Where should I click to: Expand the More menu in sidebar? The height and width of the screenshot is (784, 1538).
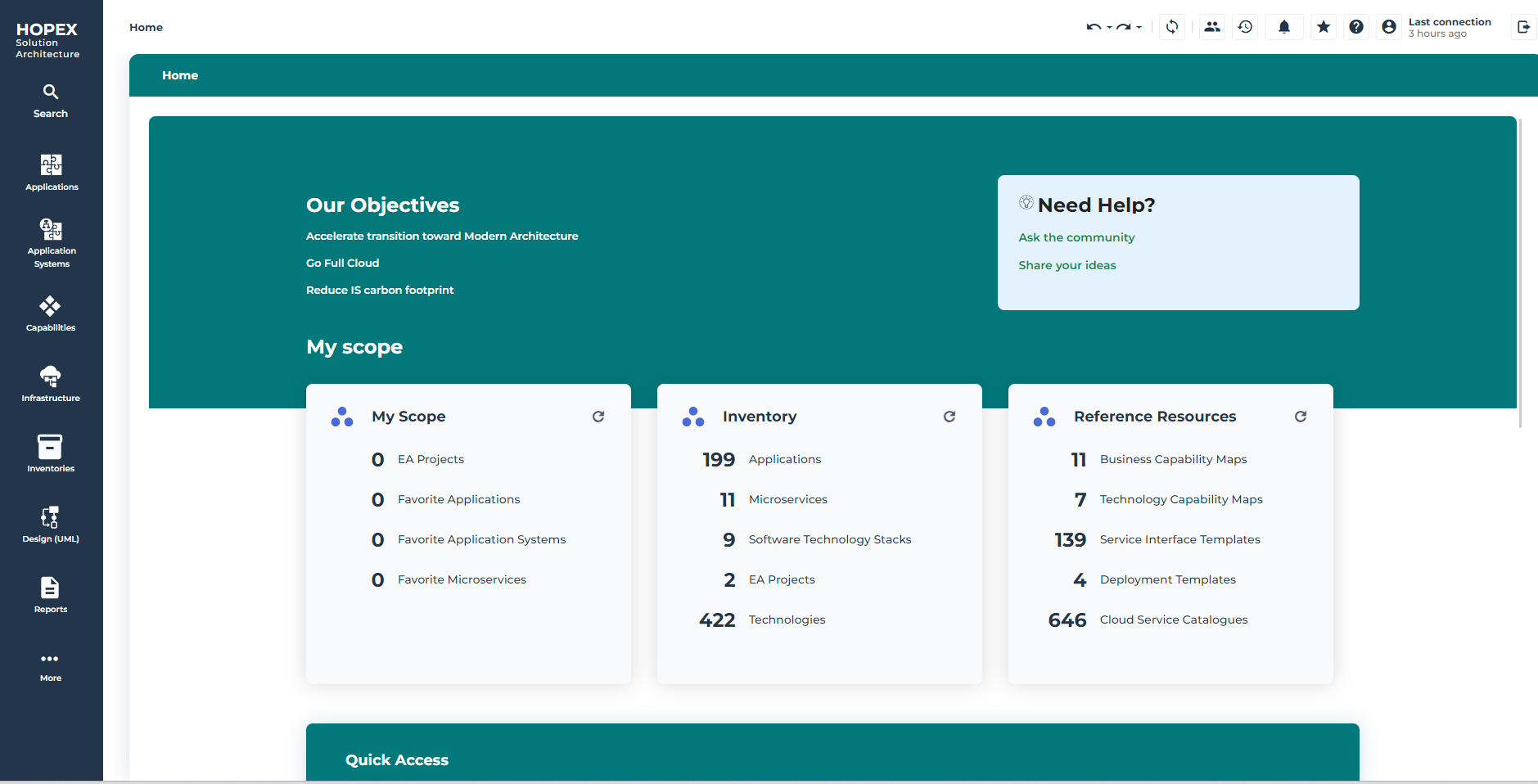tap(50, 666)
